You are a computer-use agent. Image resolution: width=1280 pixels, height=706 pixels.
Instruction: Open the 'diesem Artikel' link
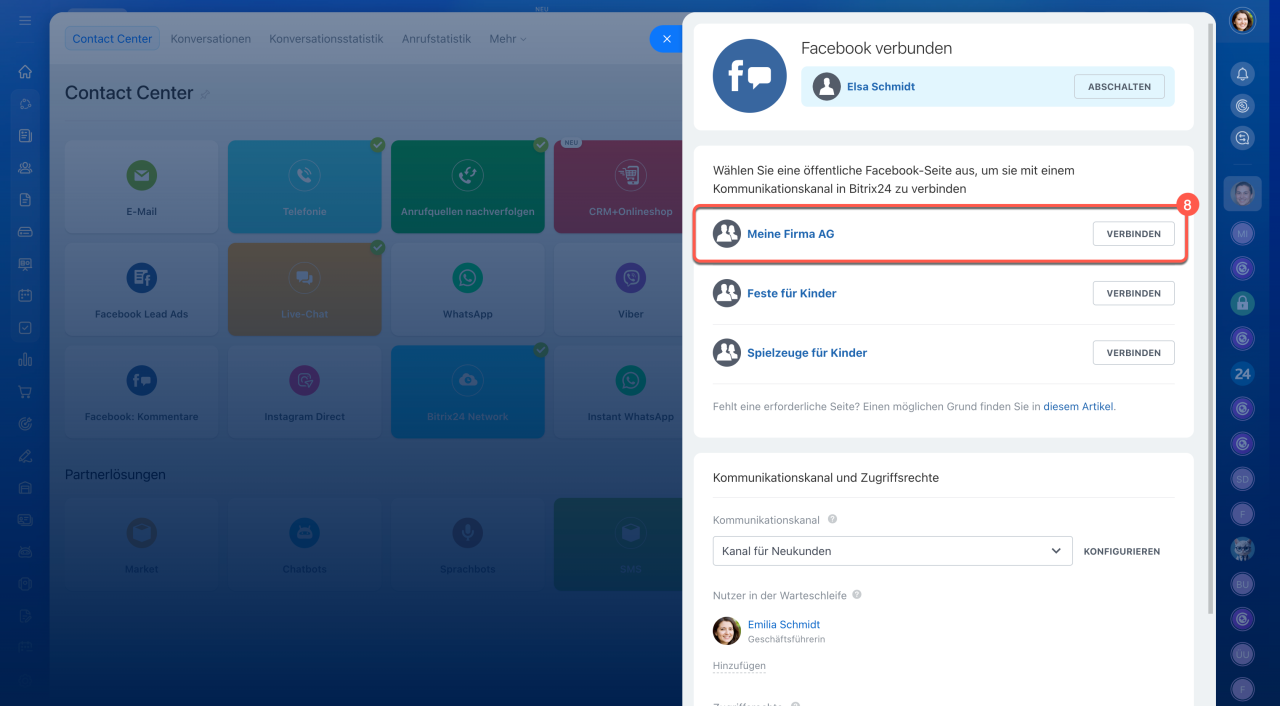point(1078,407)
